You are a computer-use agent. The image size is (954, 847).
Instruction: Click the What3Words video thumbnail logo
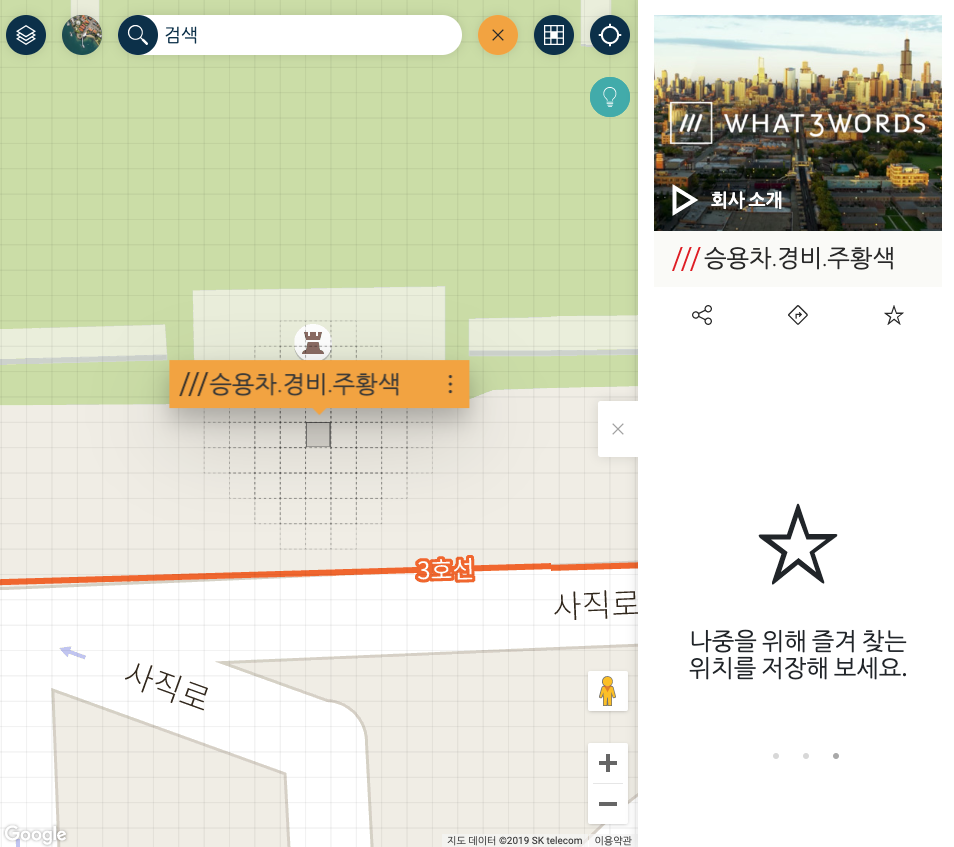tap(798, 124)
